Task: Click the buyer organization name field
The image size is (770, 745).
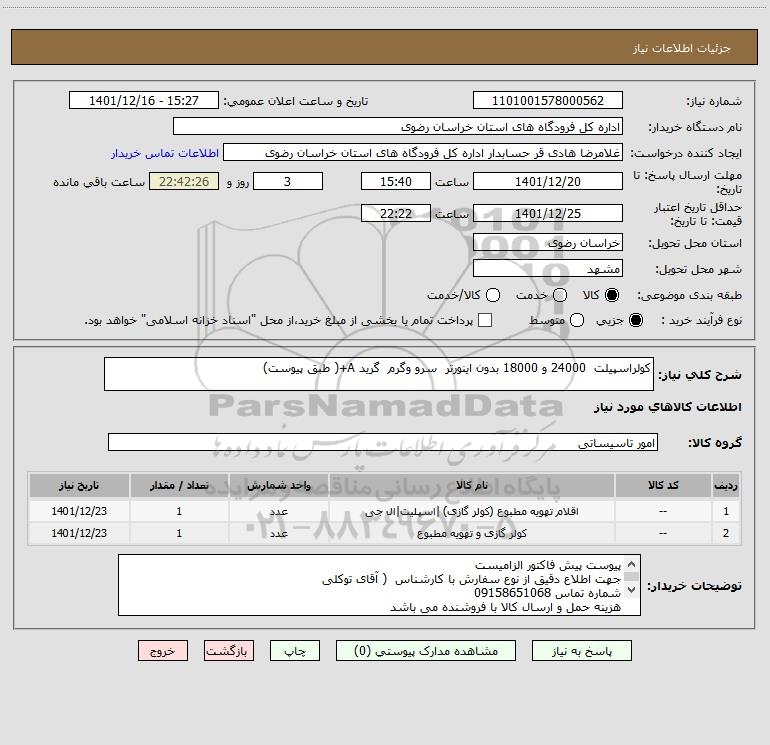Action: pos(398,127)
